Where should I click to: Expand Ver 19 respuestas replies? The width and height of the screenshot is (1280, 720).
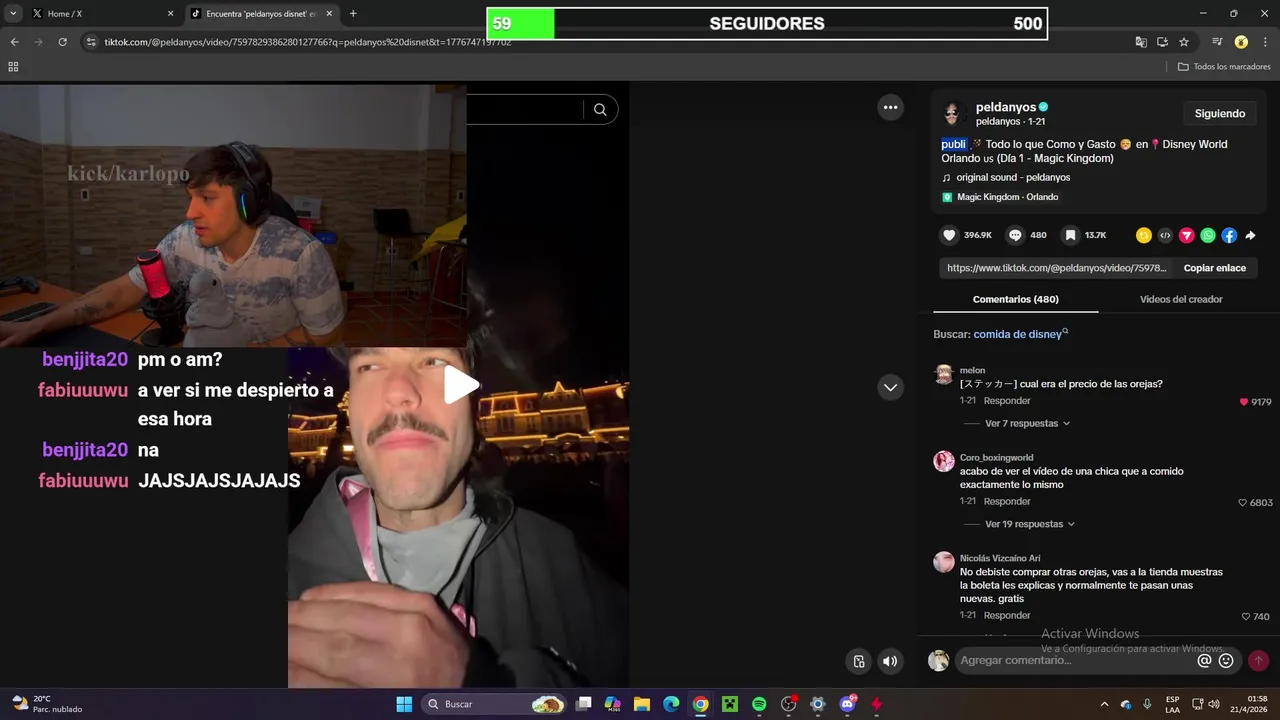1030,524
